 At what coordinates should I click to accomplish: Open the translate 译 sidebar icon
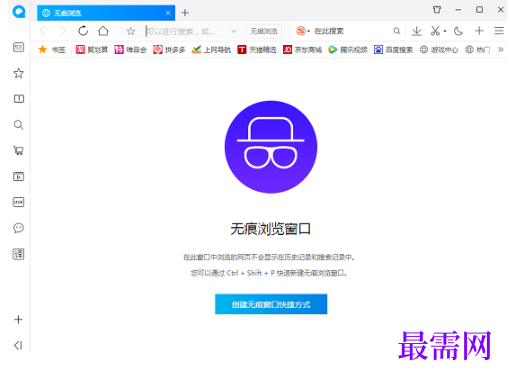pos(19,254)
